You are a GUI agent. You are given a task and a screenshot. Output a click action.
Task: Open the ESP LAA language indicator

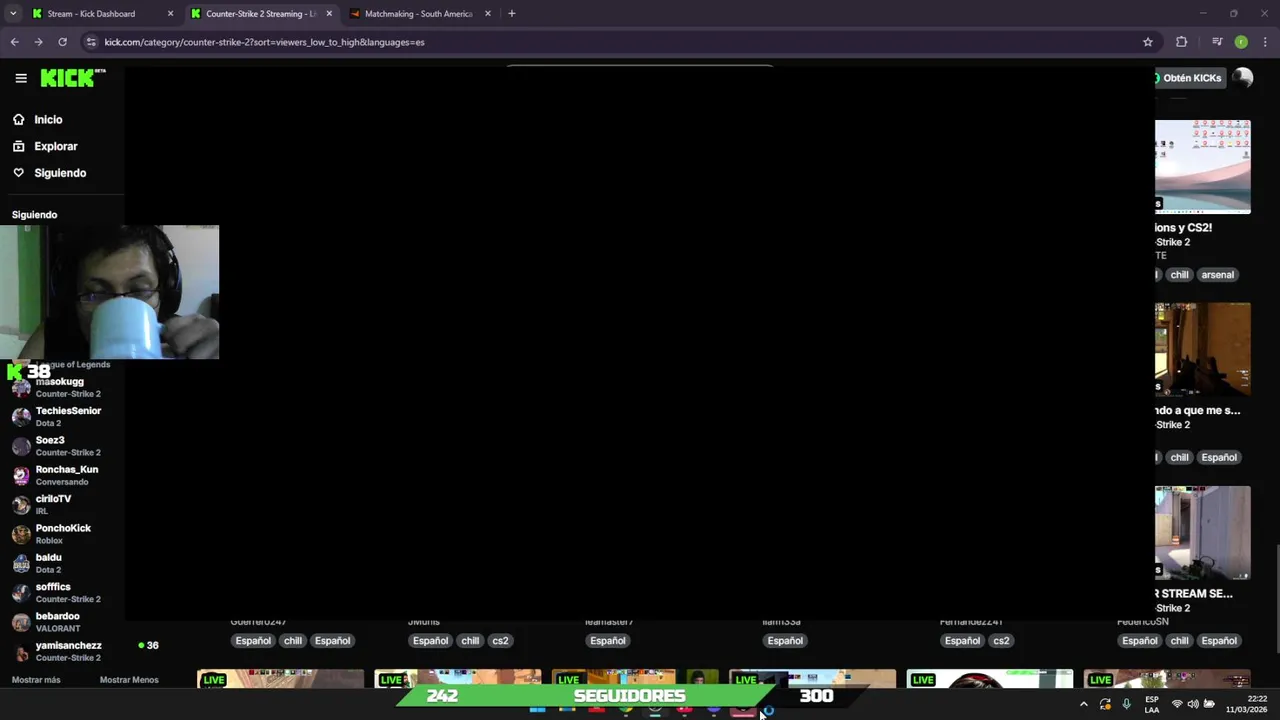click(1152, 704)
